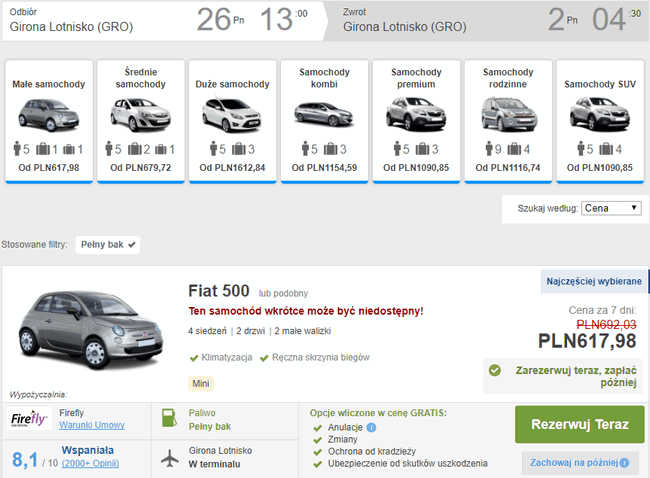Click the Firefly rental company logo
Screen dimensions: 650x478
(x=29, y=418)
